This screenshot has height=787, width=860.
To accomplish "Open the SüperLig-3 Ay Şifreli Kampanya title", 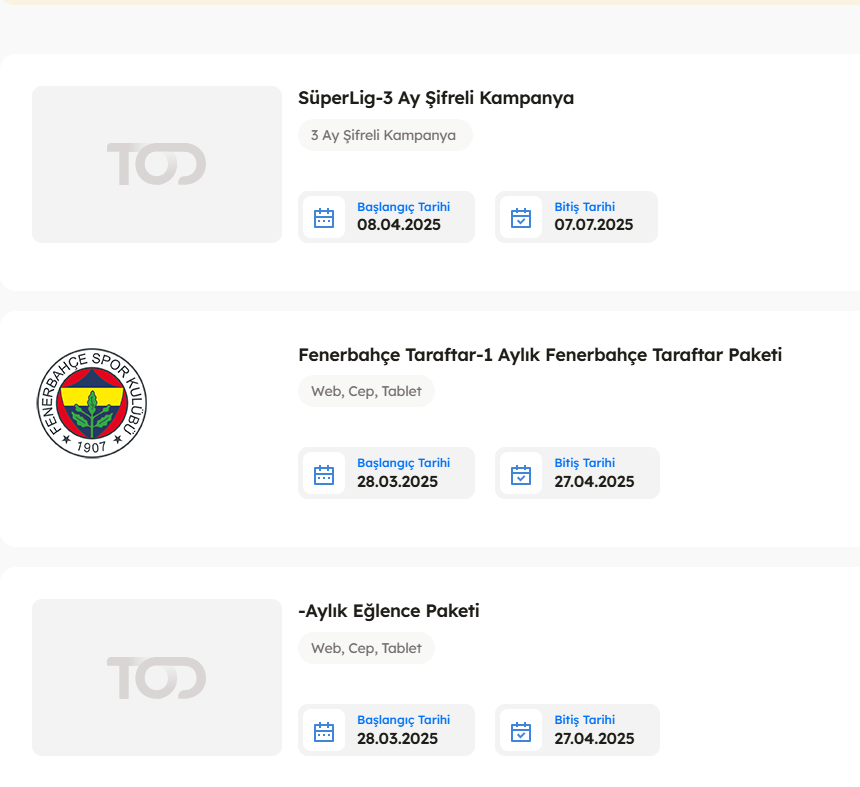I will [436, 98].
